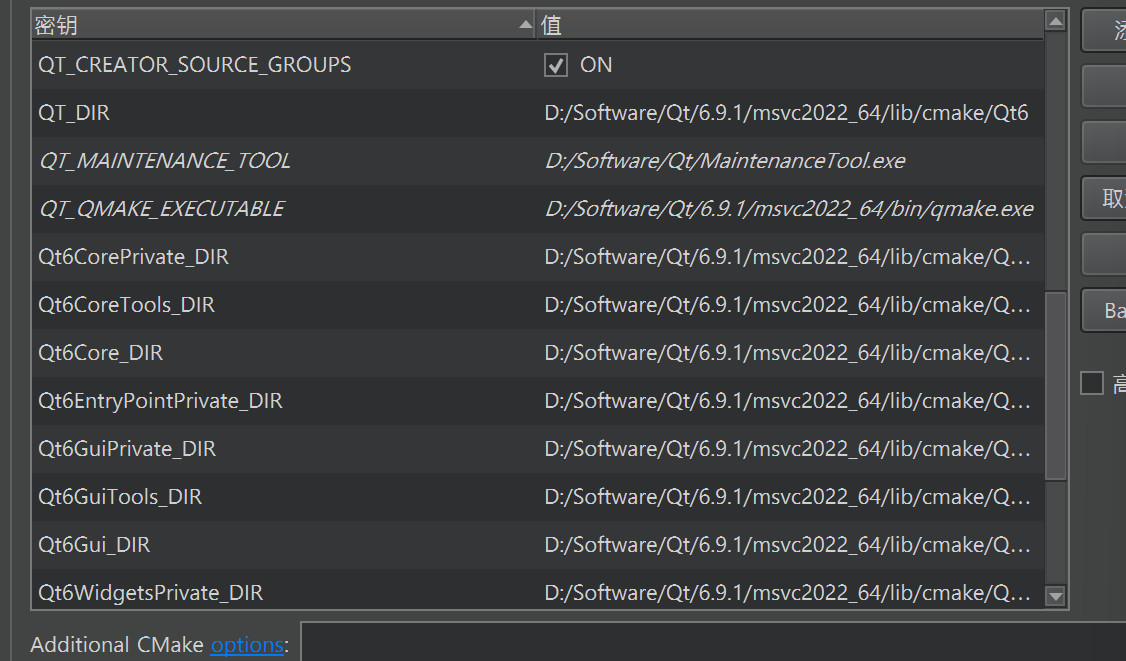Select the QT_MAINTENANCE_TOOL key

pyautogui.click(x=164, y=161)
